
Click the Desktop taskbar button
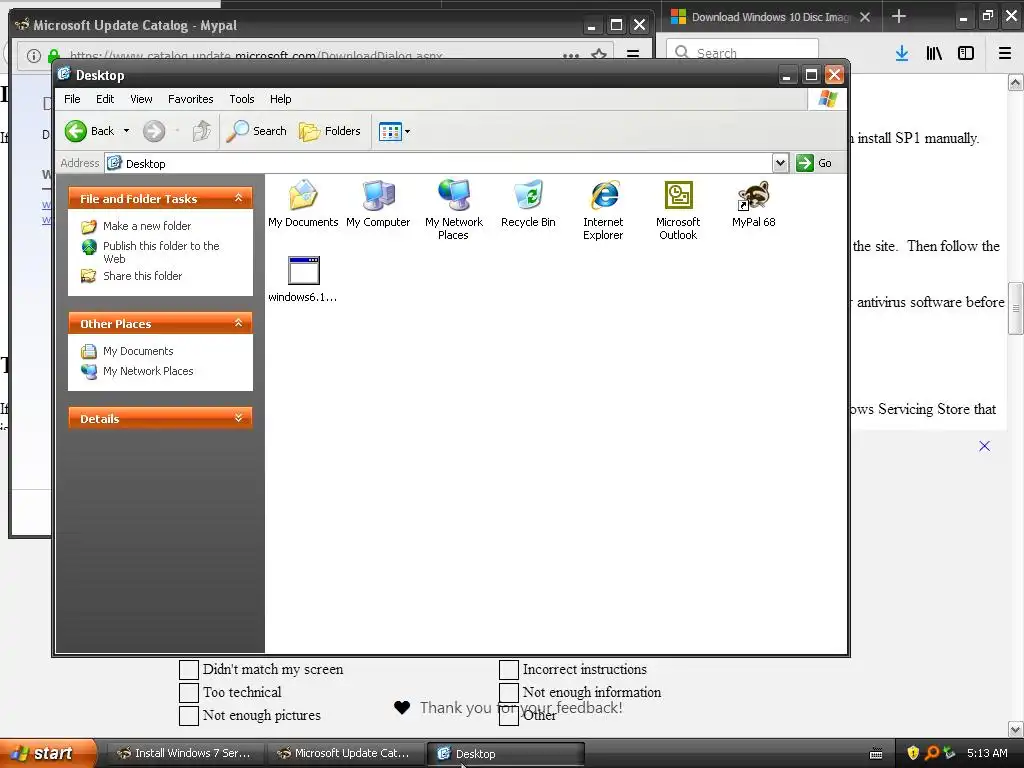click(x=505, y=753)
